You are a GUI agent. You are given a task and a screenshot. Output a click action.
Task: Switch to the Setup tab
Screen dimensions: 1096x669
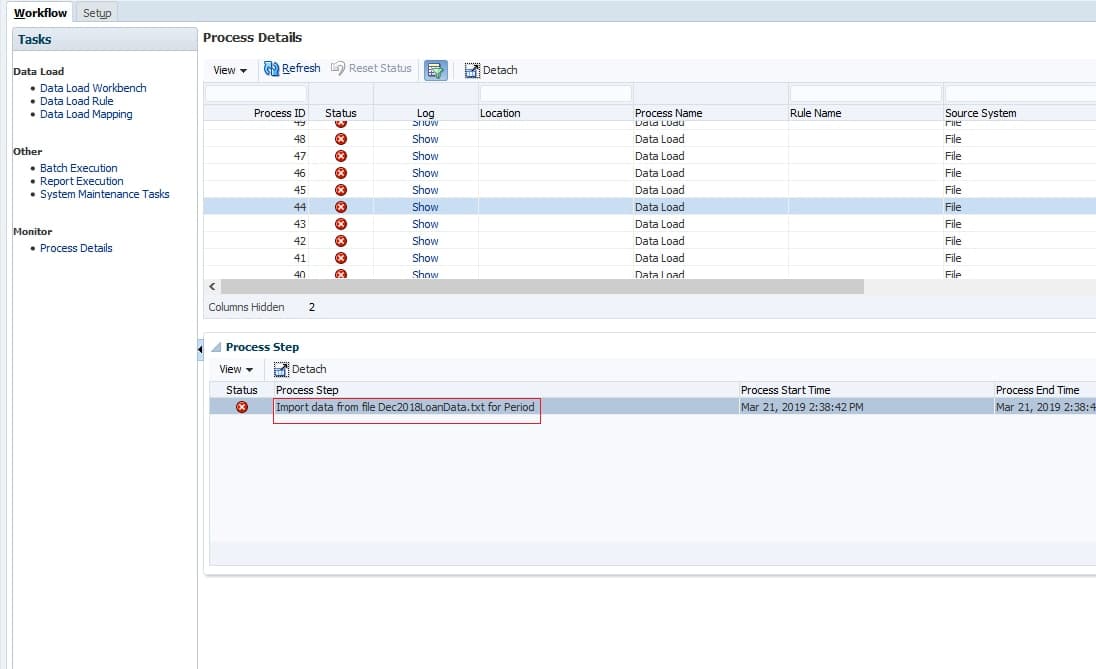coord(96,13)
